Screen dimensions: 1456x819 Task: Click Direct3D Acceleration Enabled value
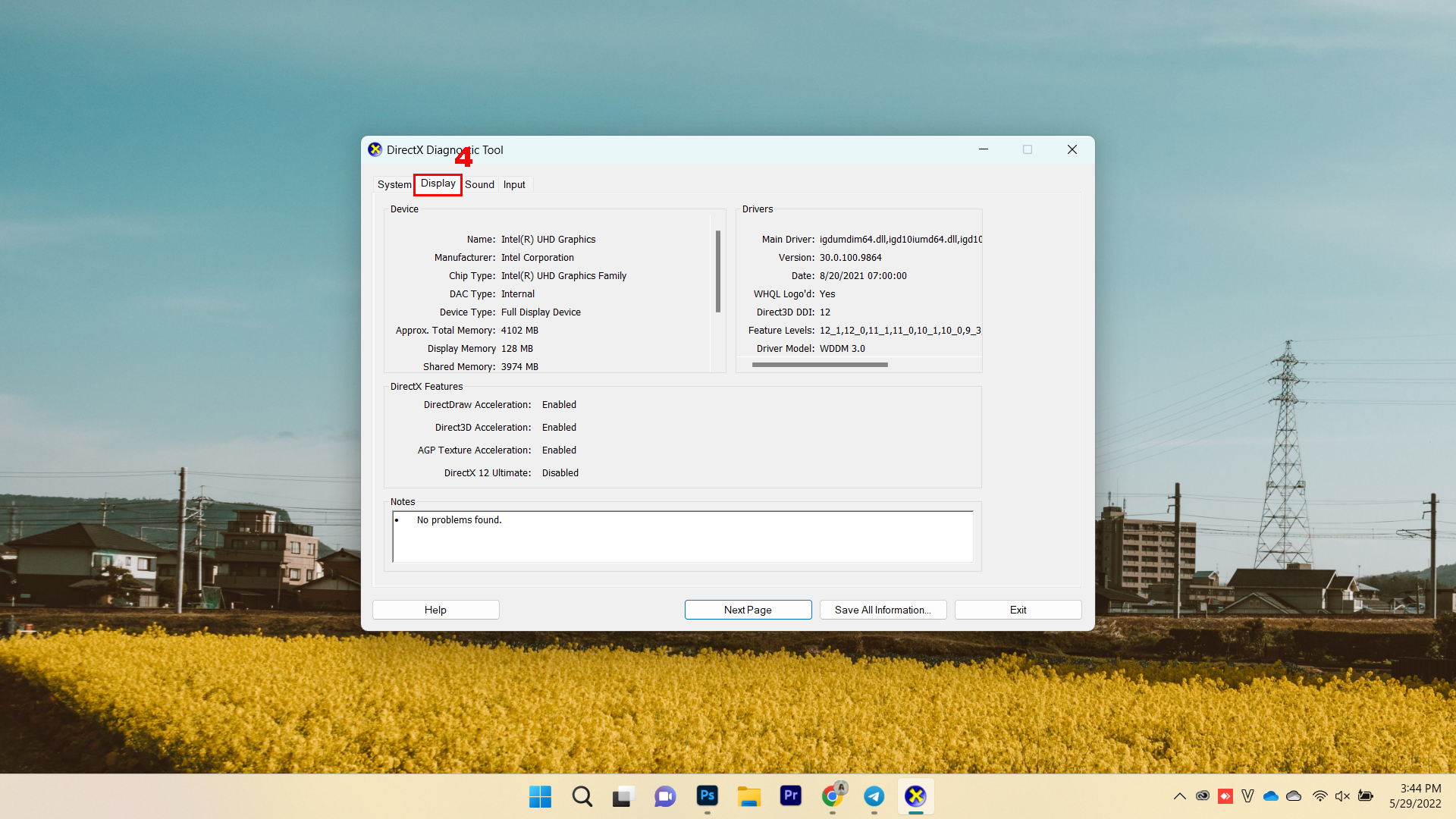pyautogui.click(x=559, y=428)
